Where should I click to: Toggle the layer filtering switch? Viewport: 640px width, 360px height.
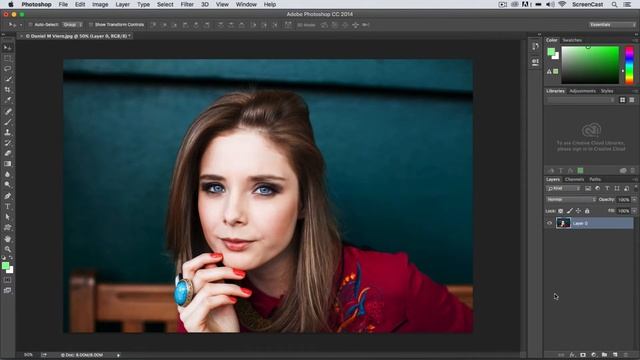(x=636, y=188)
